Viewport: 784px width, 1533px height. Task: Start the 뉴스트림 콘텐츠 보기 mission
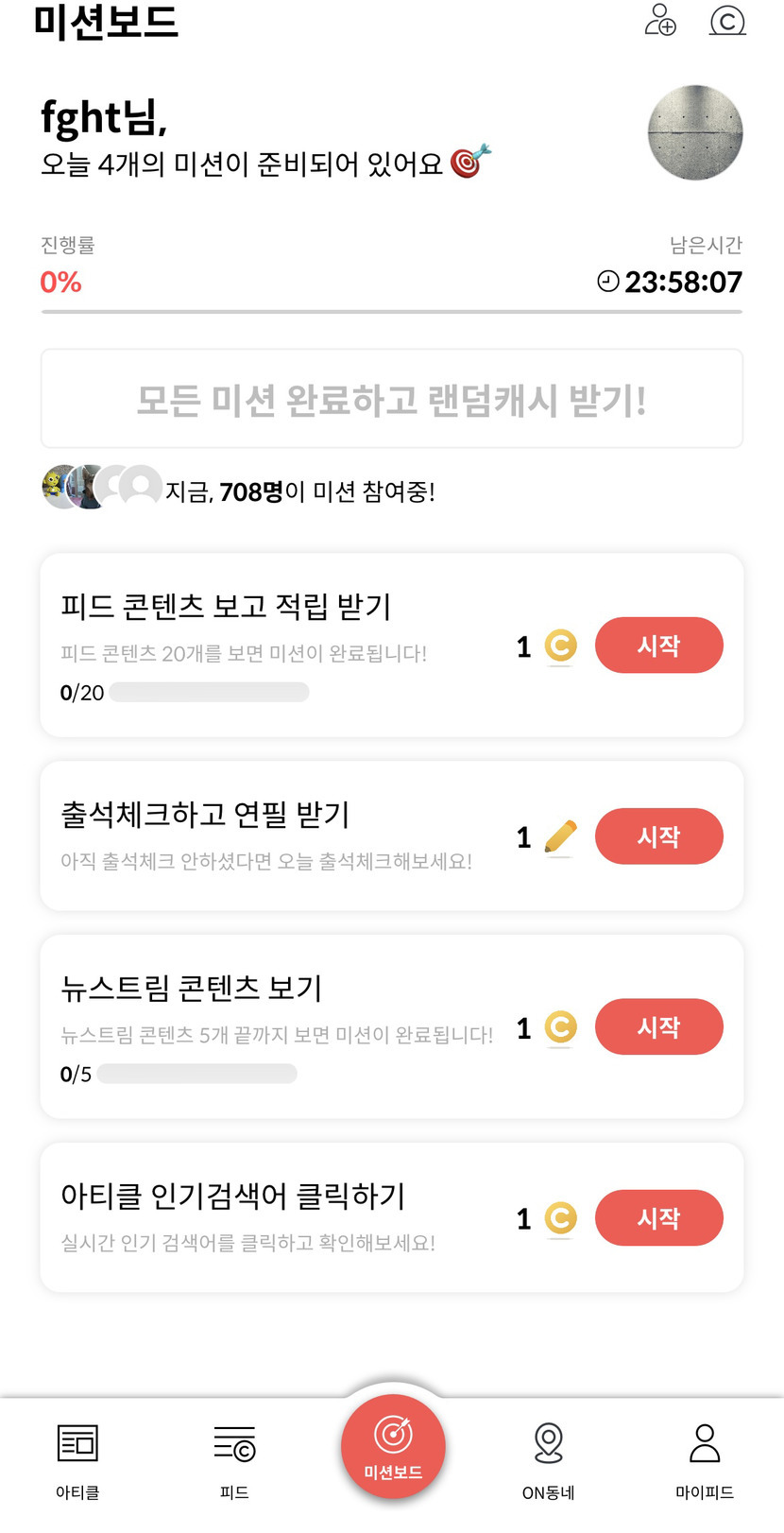tap(658, 1026)
